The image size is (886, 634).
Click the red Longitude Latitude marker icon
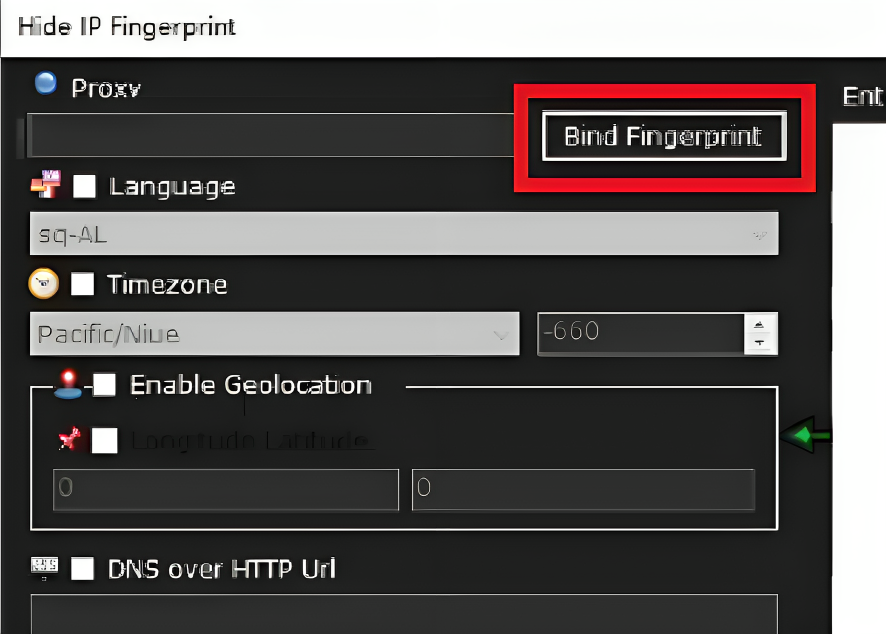(x=70, y=438)
